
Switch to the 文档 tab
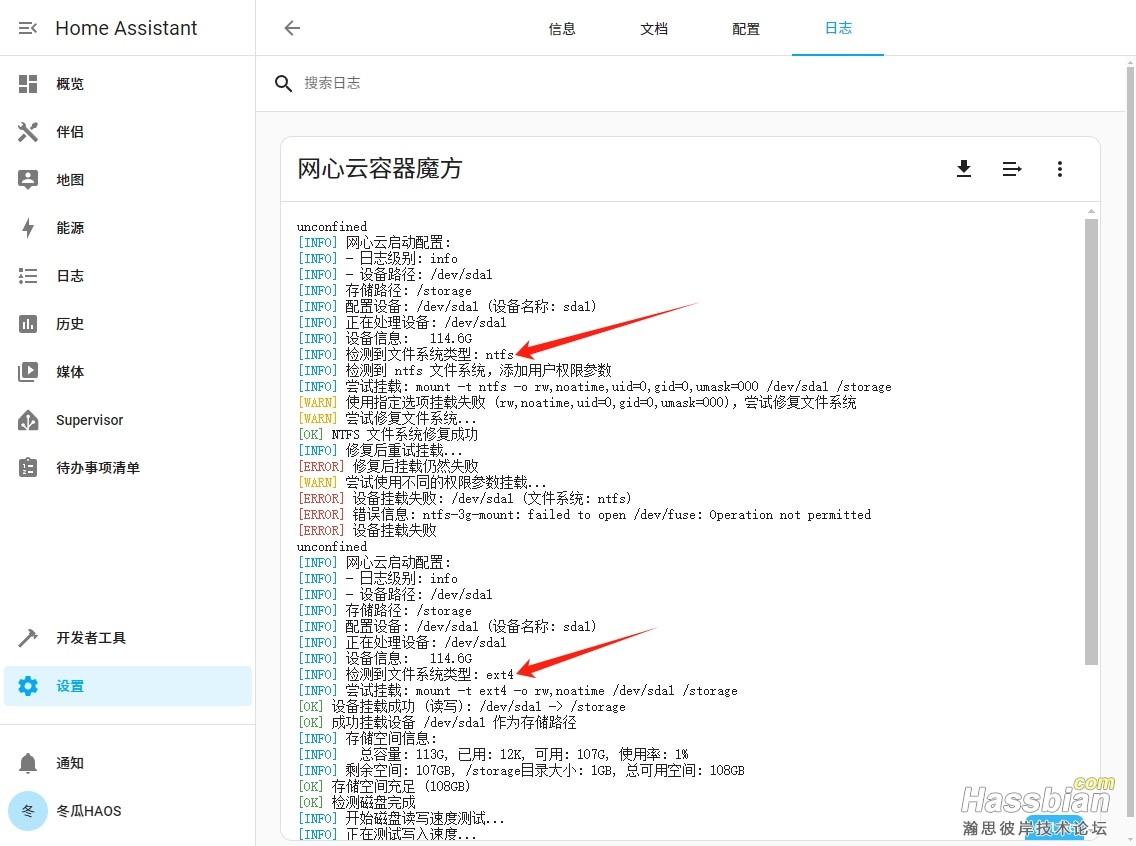click(653, 29)
